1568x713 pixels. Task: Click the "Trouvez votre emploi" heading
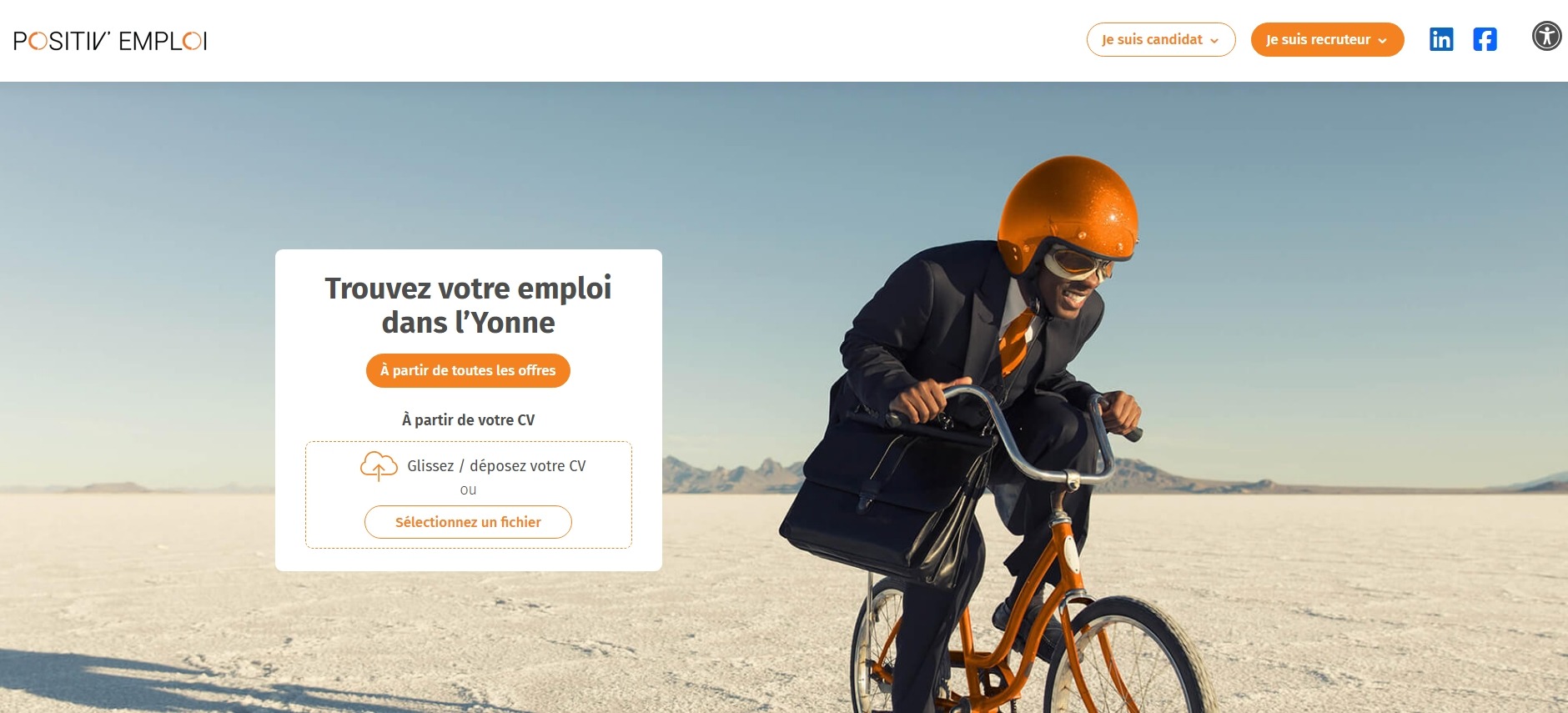tap(468, 305)
